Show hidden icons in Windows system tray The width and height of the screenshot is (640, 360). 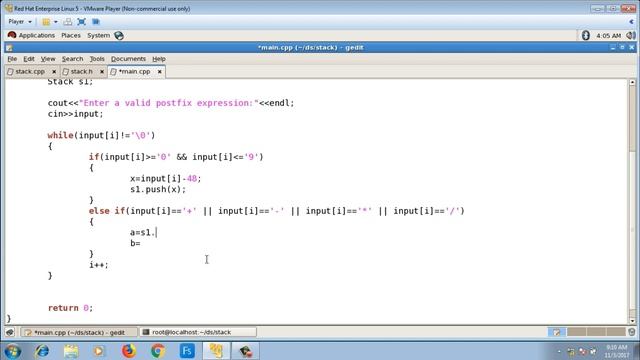point(559,351)
